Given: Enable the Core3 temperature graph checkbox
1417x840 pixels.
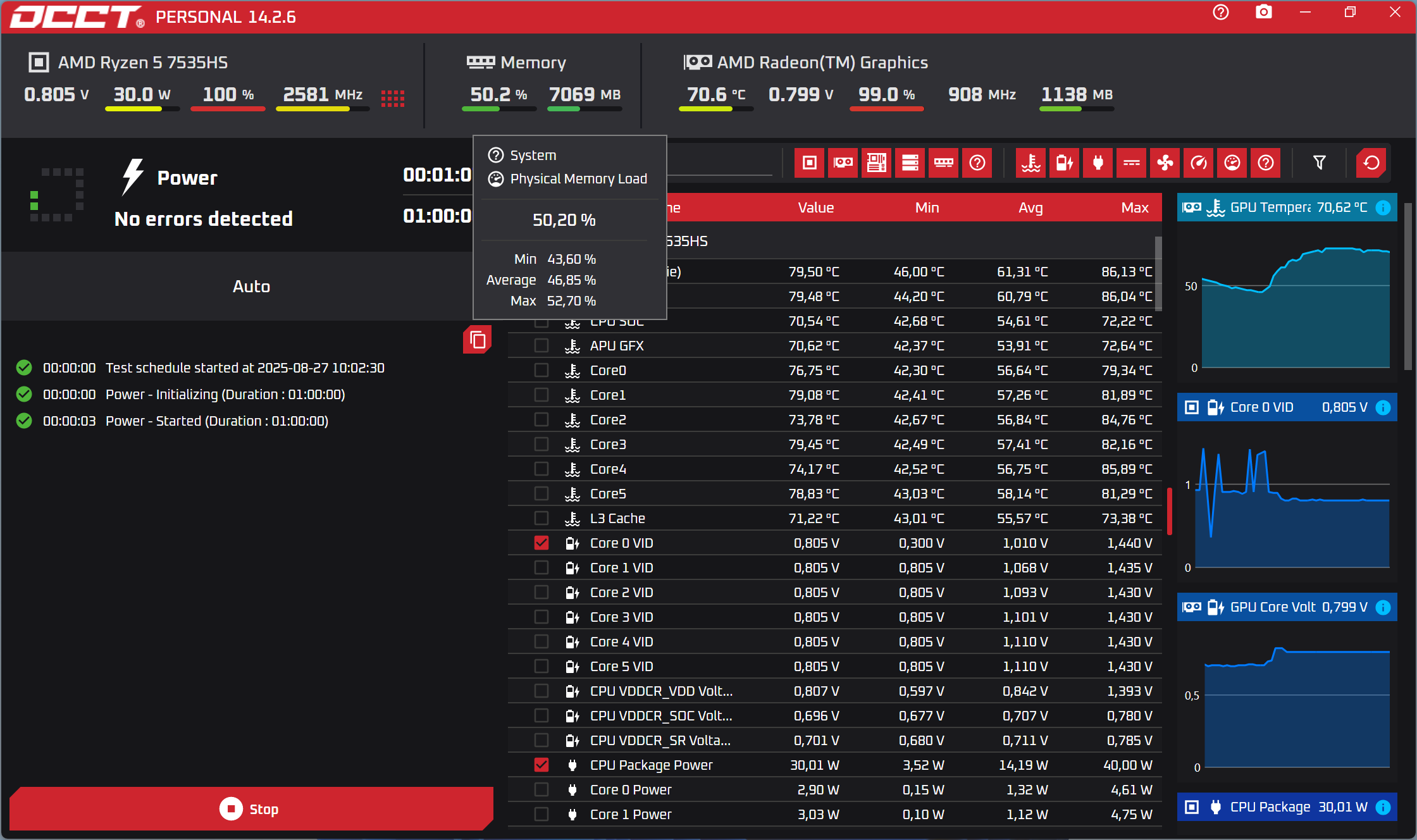Looking at the screenshot, I should coord(541,444).
